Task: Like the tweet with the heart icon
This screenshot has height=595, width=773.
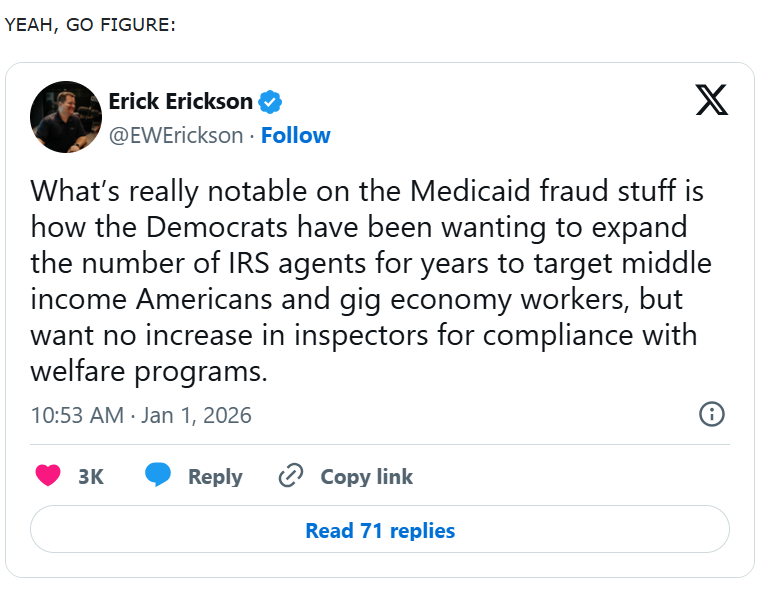Action: (x=48, y=476)
